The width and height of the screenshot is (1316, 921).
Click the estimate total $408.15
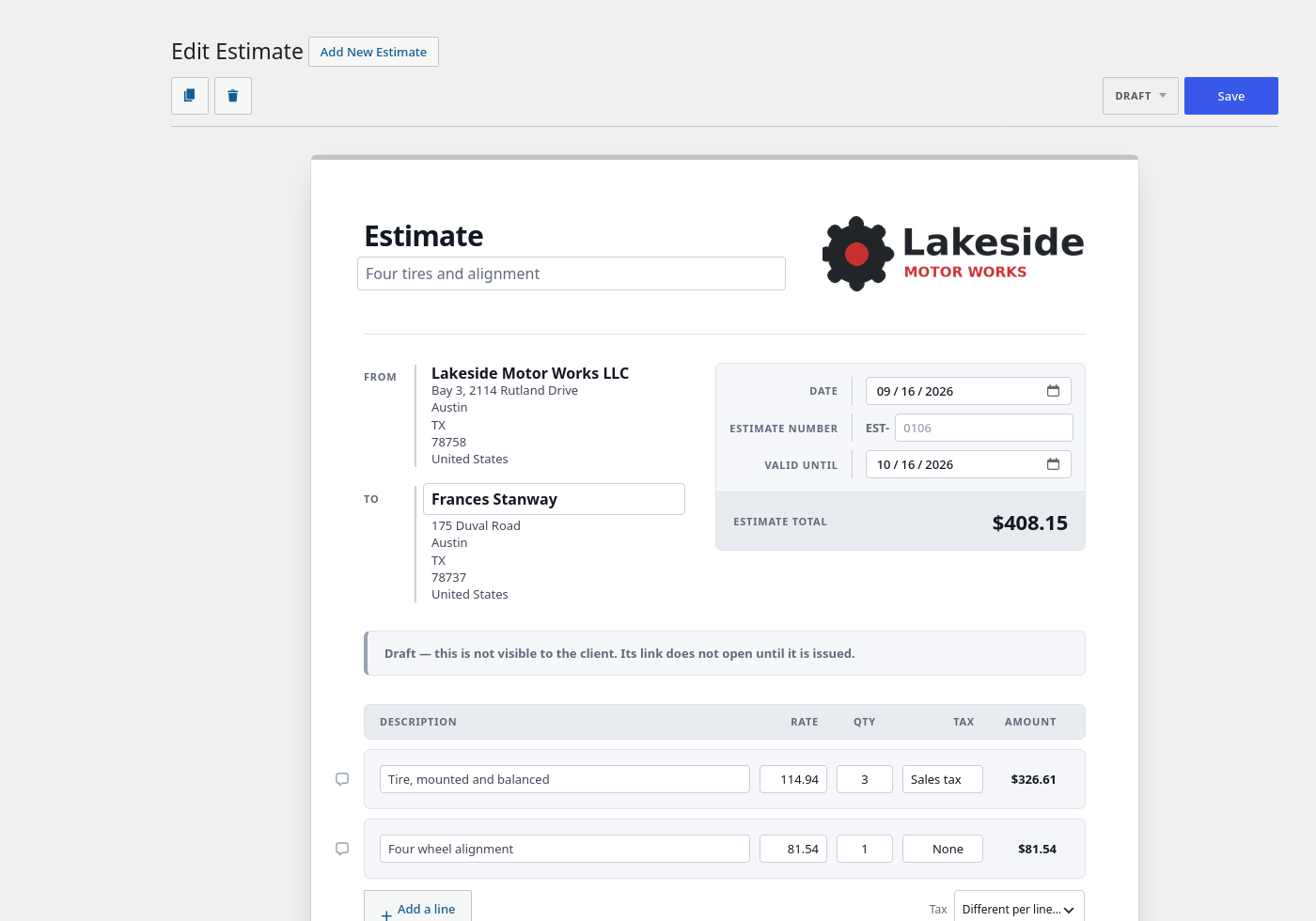tap(1030, 523)
